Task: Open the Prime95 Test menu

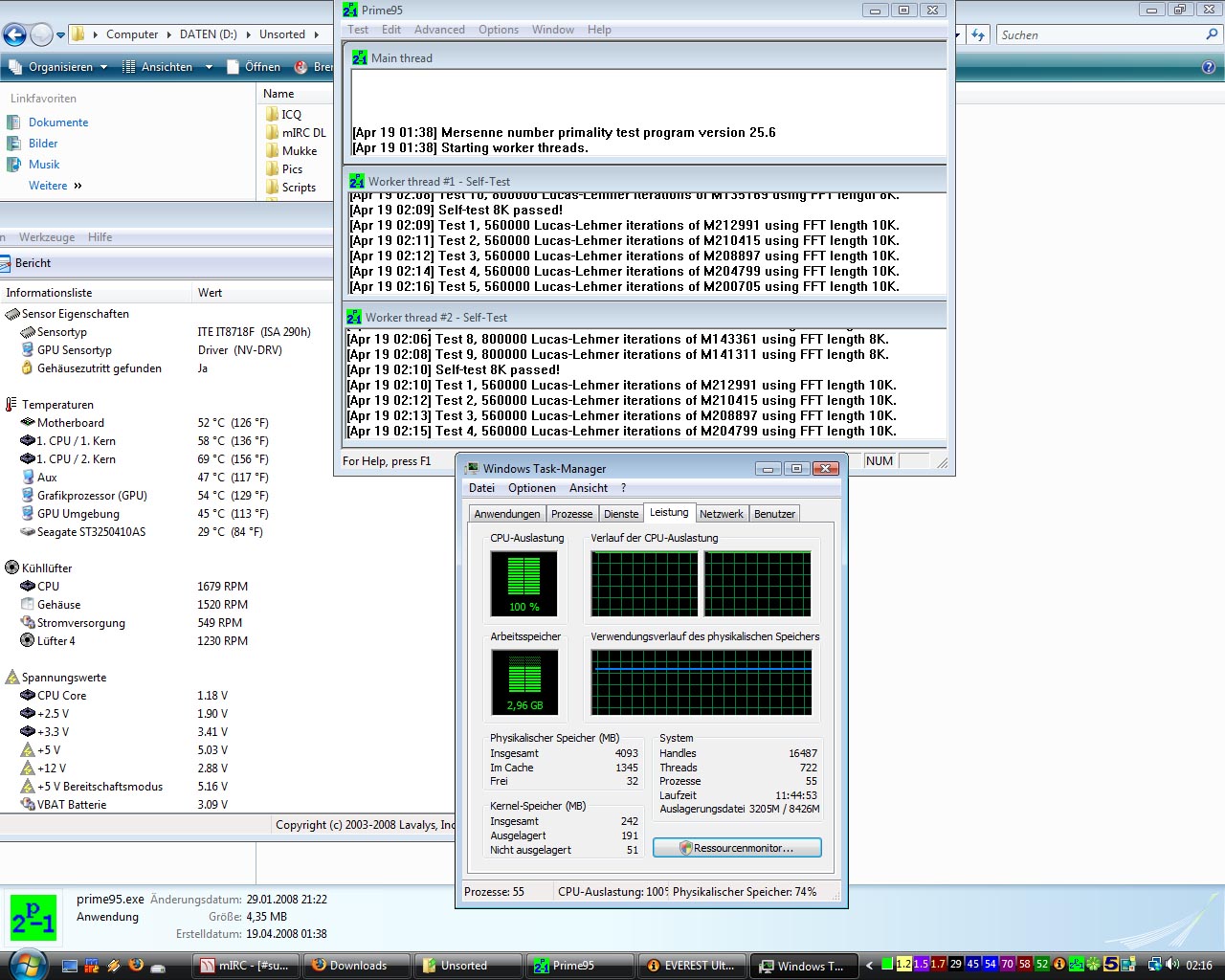Action: coord(358,30)
